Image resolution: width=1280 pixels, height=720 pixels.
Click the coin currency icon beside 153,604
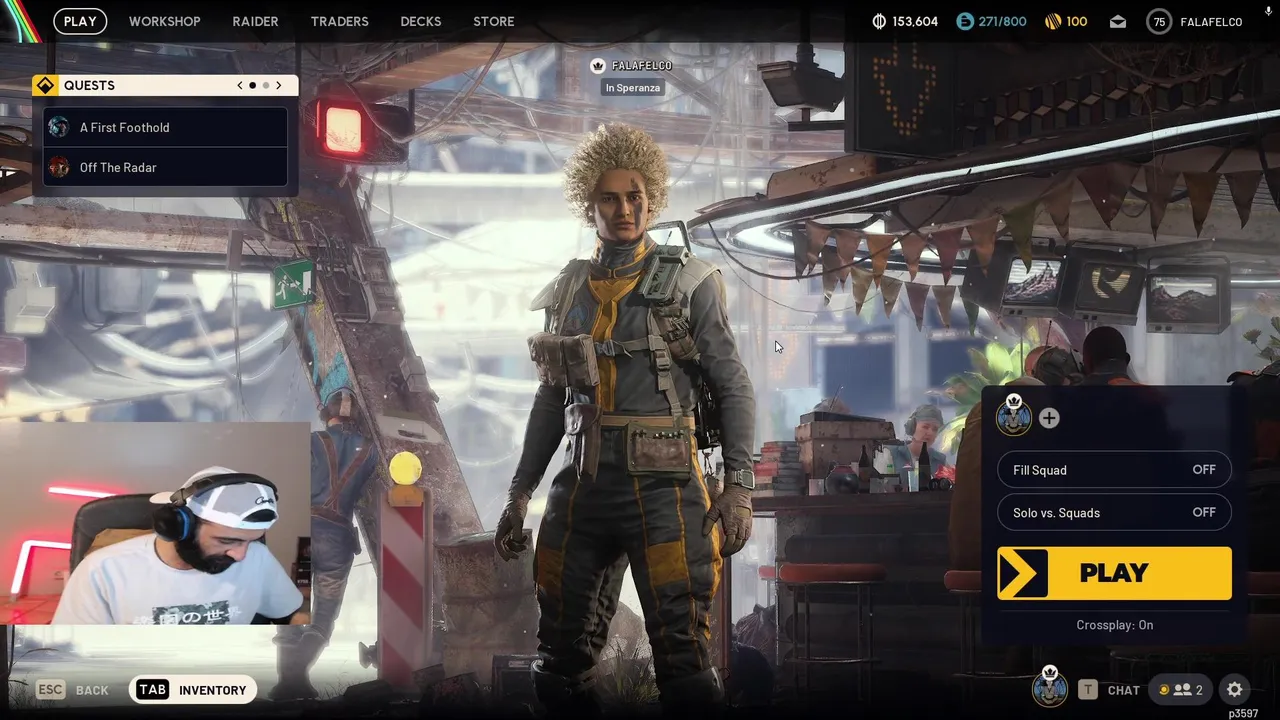click(879, 21)
